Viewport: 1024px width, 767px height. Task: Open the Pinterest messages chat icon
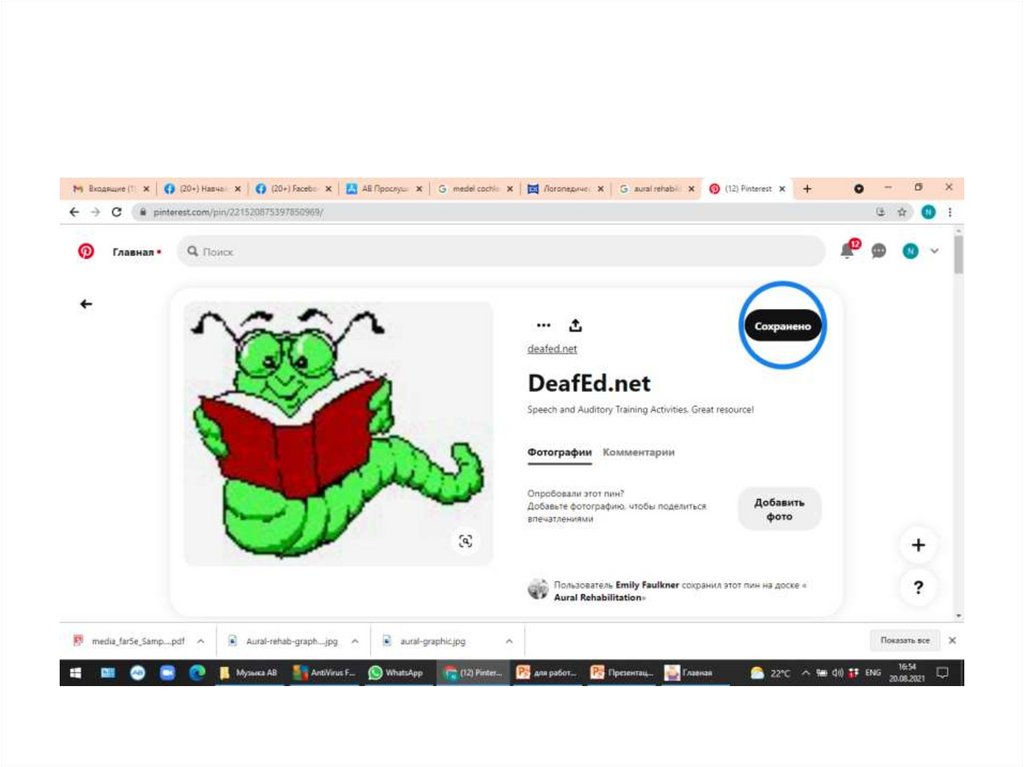[879, 251]
